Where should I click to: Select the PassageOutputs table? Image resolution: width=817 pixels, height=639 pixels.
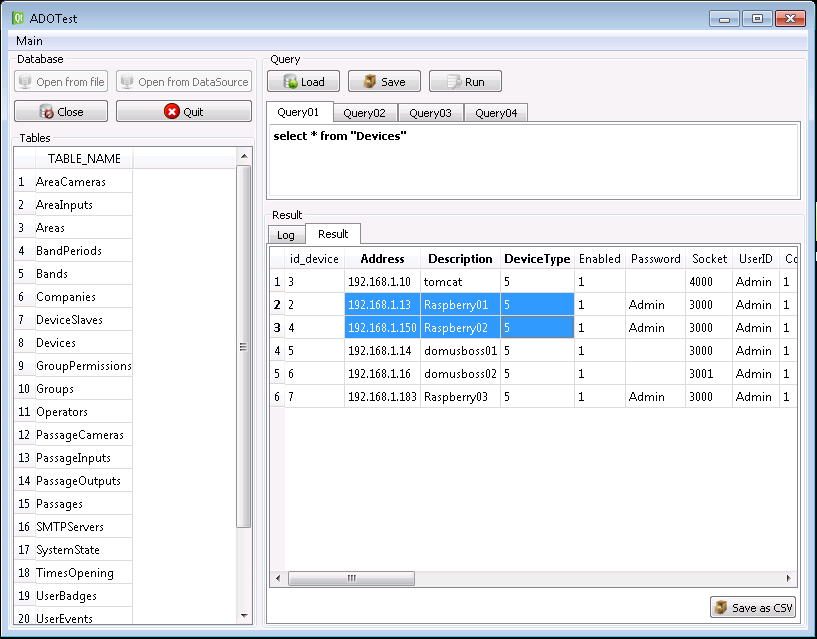83,481
